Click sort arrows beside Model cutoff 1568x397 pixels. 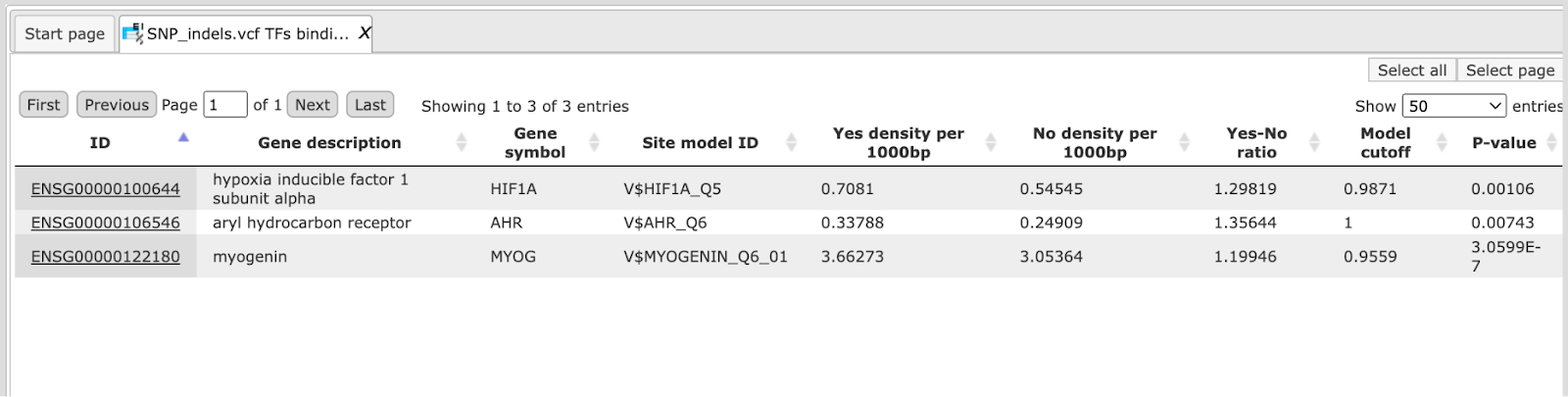(x=1442, y=143)
